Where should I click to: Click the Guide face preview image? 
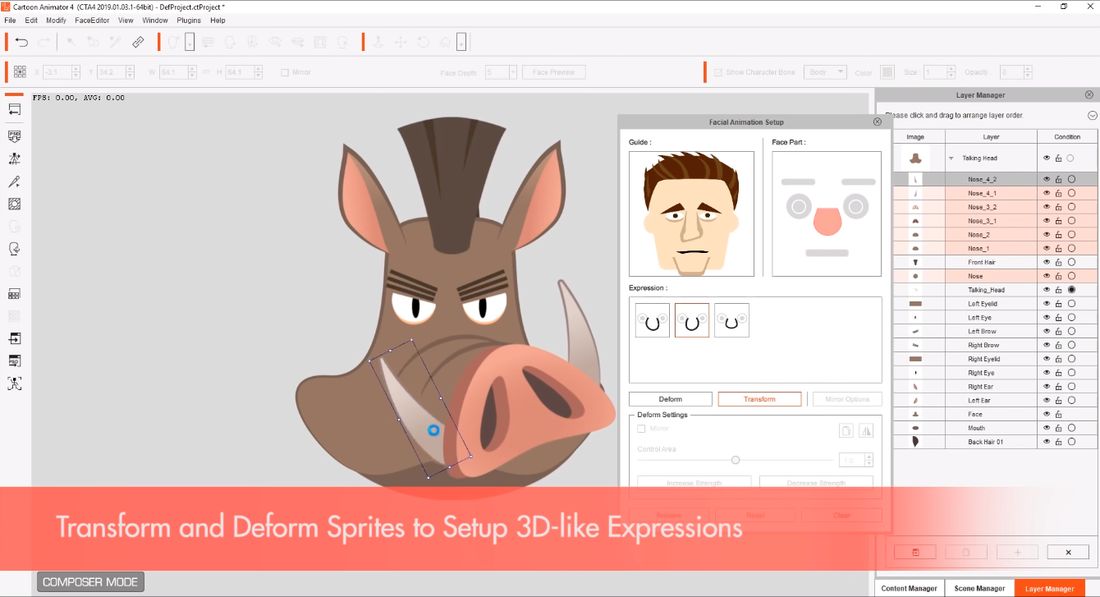tap(692, 214)
